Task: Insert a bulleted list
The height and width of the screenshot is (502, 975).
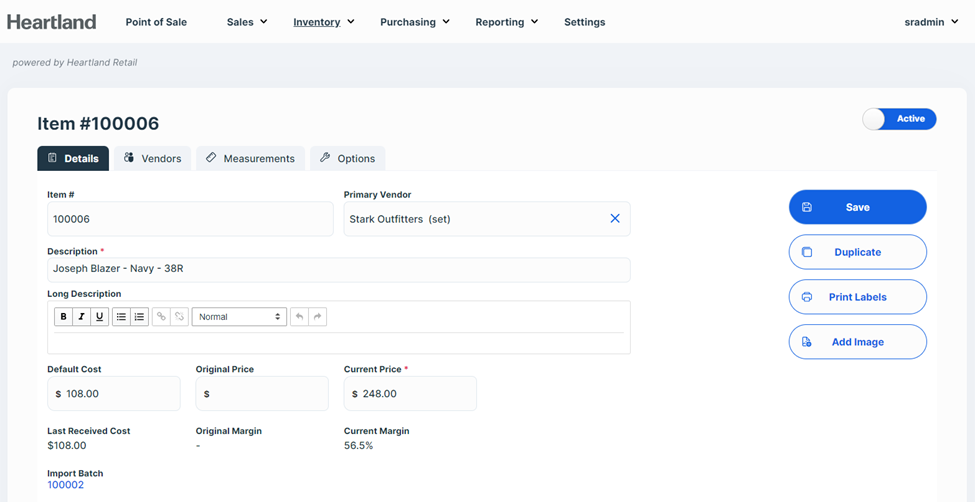Action: pos(121,317)
